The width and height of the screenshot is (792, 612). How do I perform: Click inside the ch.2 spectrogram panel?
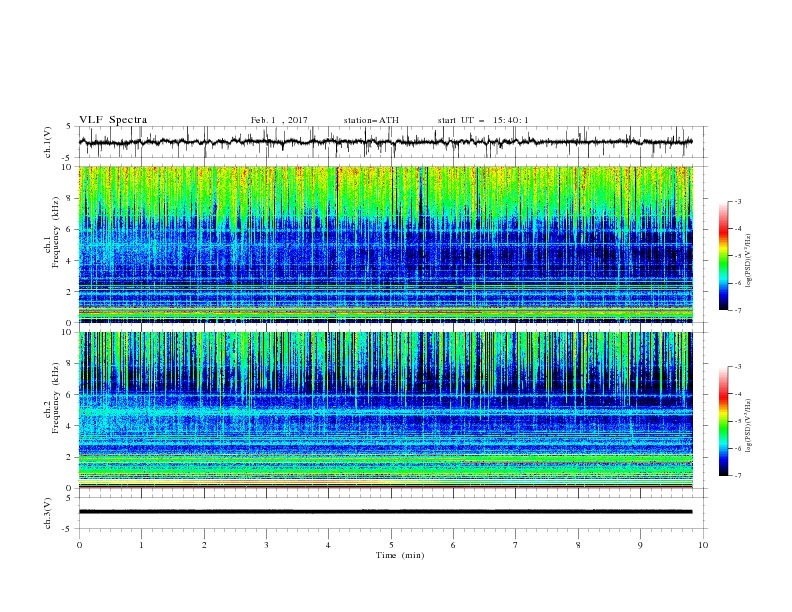[x=385, y=410]
